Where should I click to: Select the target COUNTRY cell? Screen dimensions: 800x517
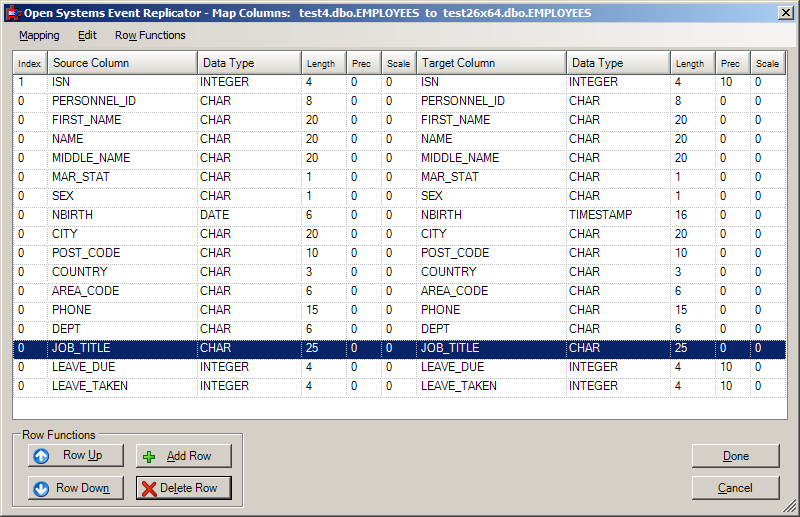coord(491,272)
